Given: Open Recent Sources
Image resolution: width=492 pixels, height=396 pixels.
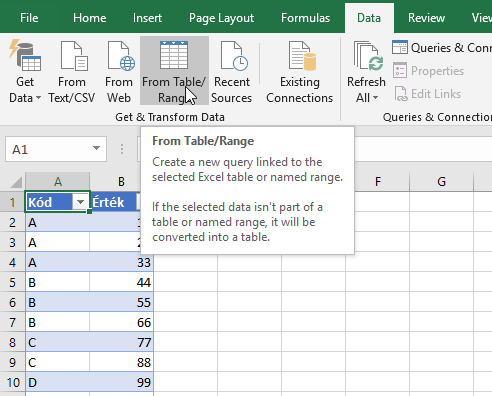Looking at the screenshot, I should click(x=232, y=71).
